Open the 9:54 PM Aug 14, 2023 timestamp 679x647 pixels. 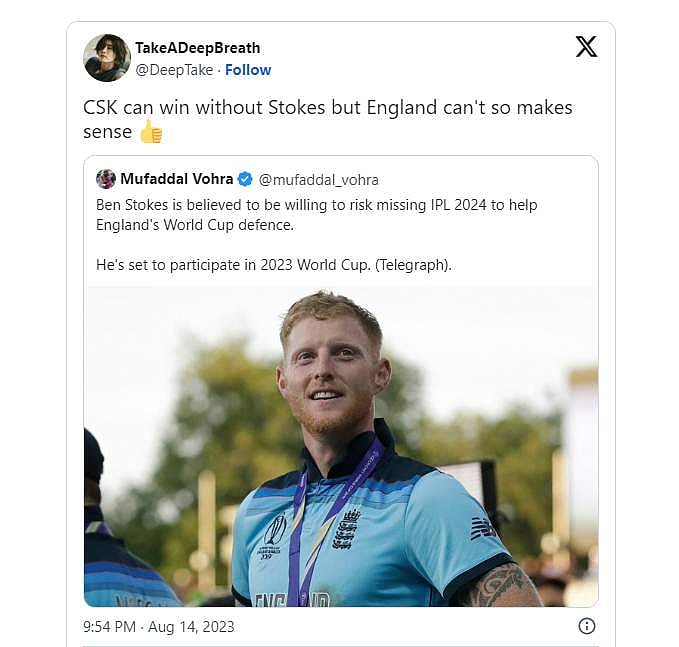coord(159,626)
